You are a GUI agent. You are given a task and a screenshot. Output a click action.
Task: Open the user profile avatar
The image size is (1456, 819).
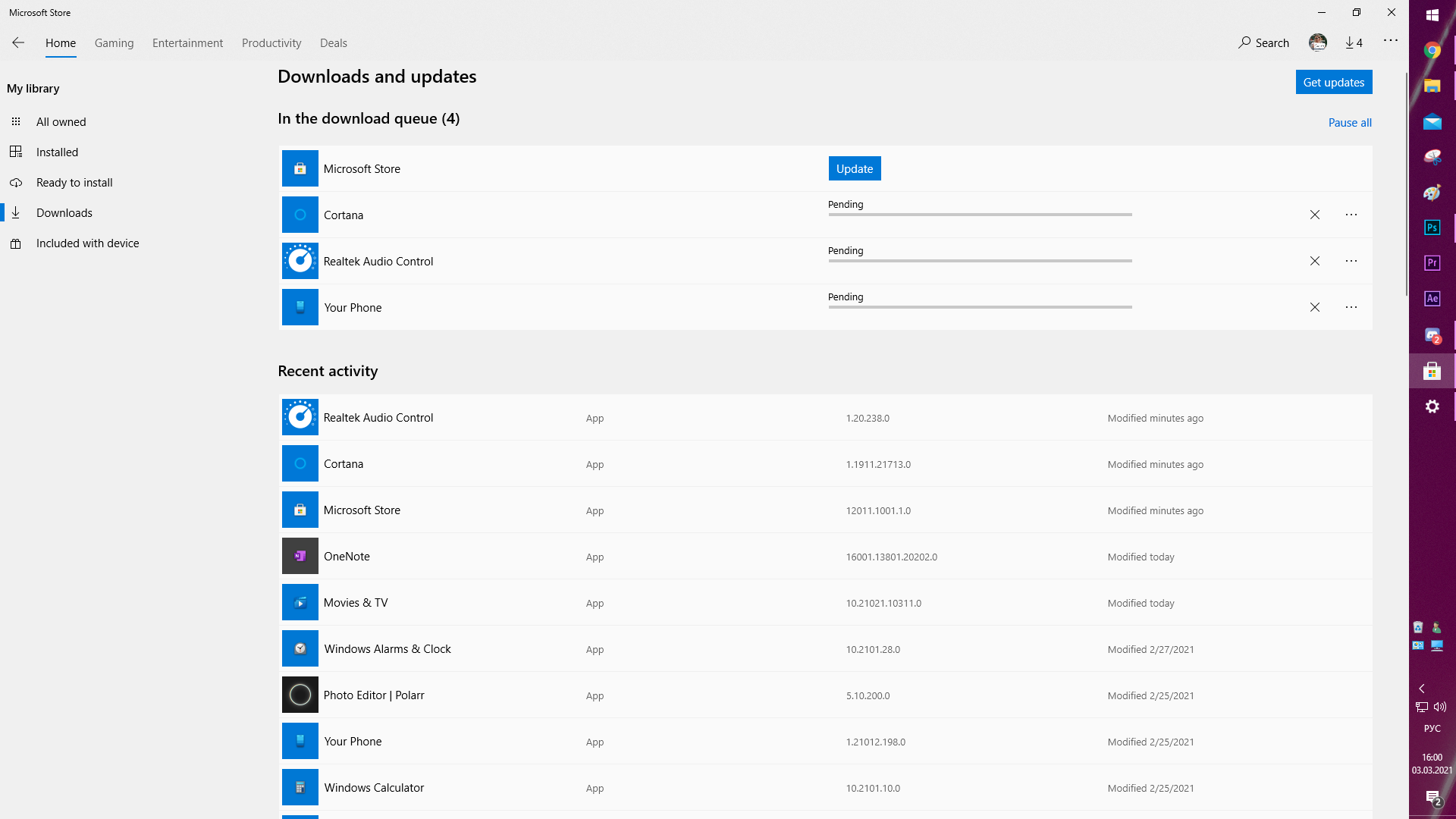click(x=1318, y=42)
